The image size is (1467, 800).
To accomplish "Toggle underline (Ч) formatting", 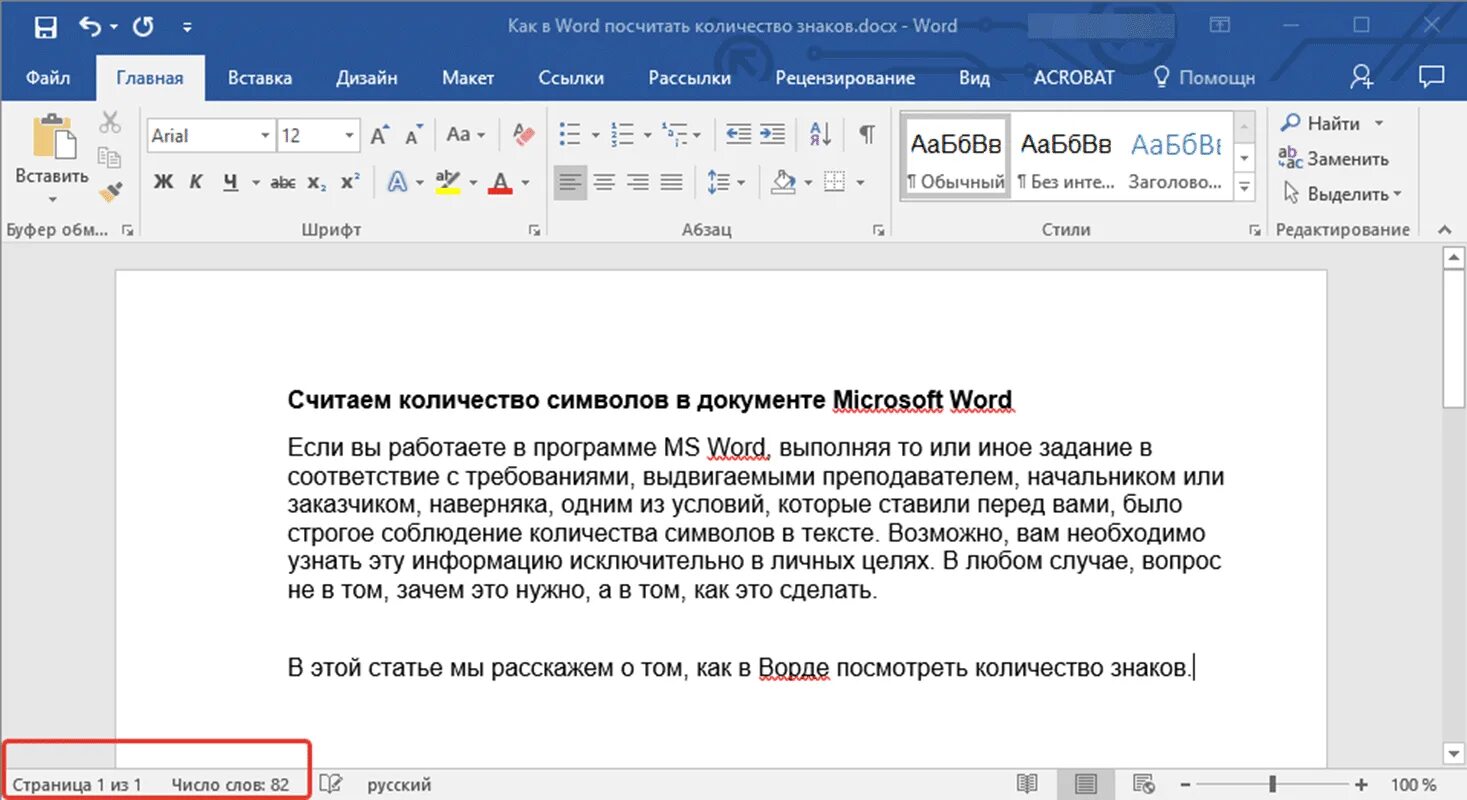I will (x=231, y=182).
